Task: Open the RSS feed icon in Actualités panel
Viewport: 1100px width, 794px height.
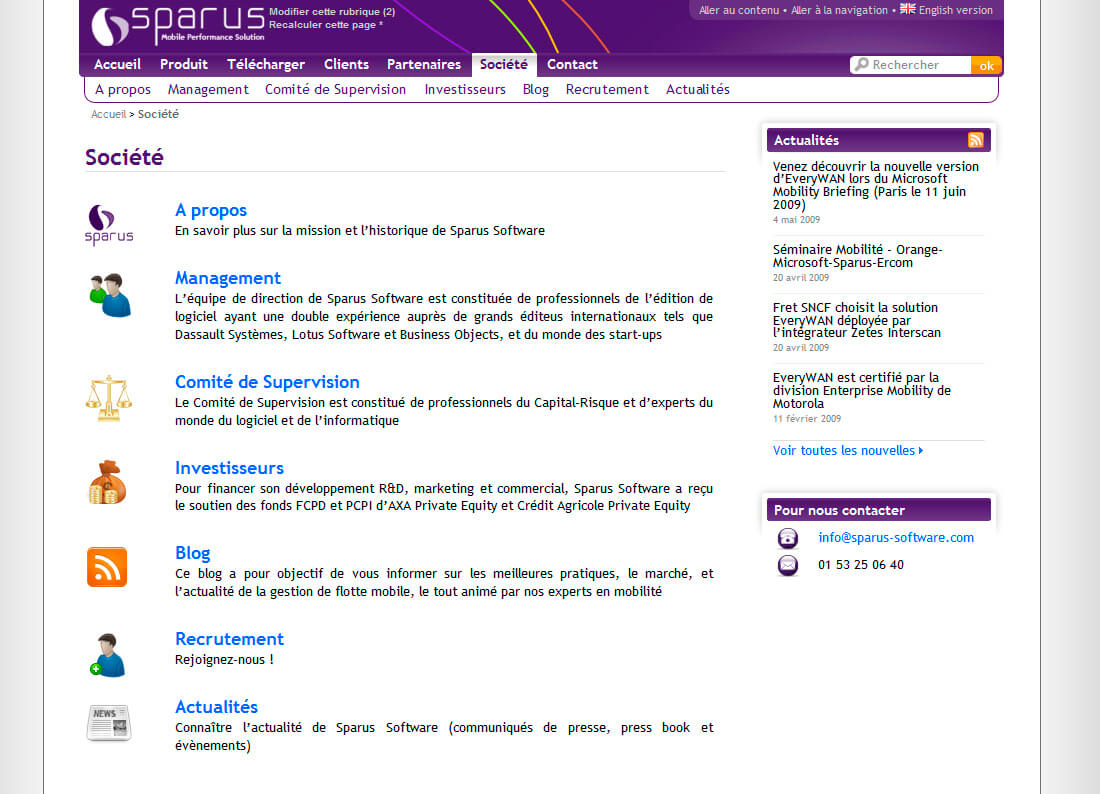Action: click(975, 140)
